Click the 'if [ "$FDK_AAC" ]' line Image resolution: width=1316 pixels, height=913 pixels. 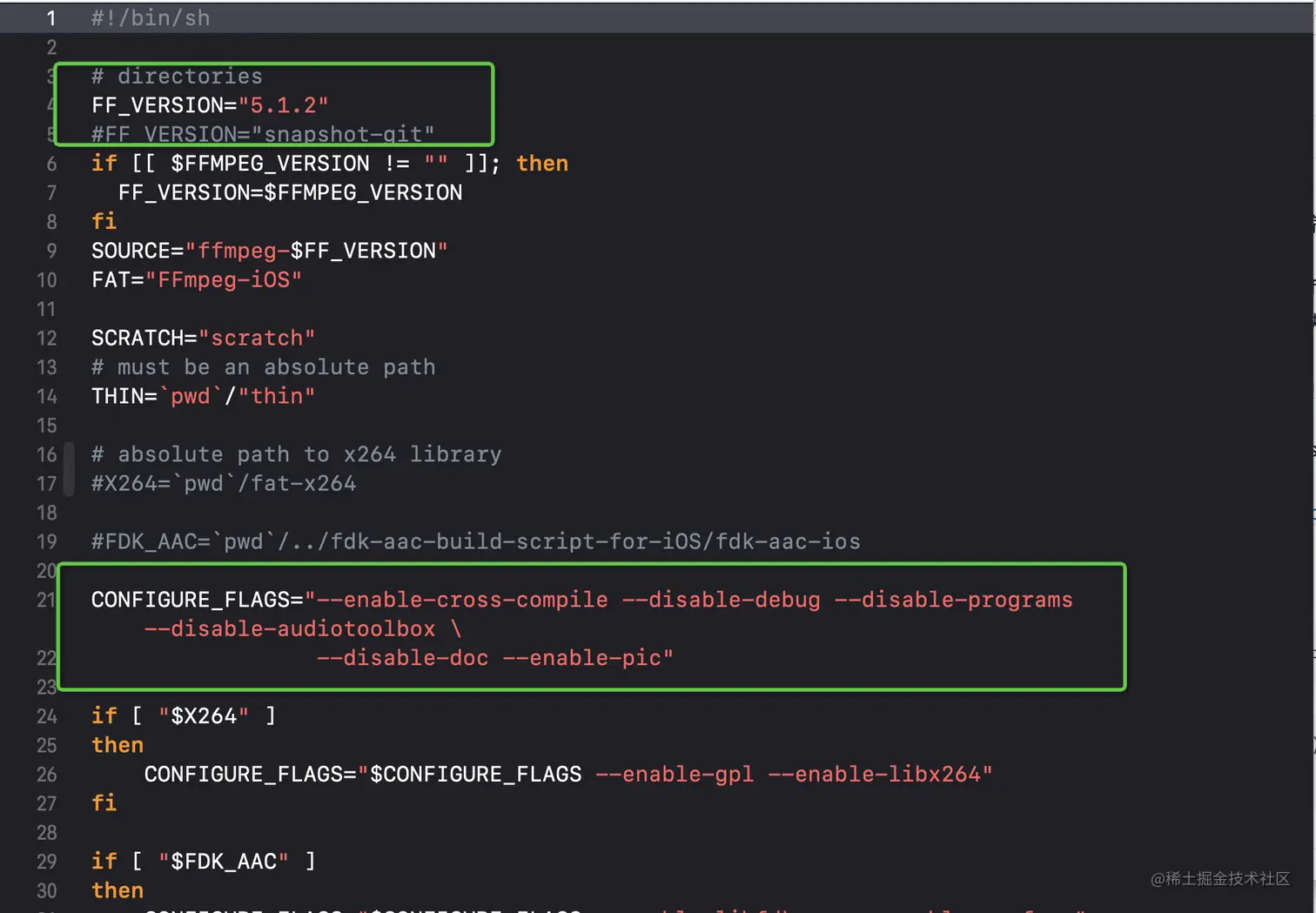pyautogui.click(x=204, y=862)
